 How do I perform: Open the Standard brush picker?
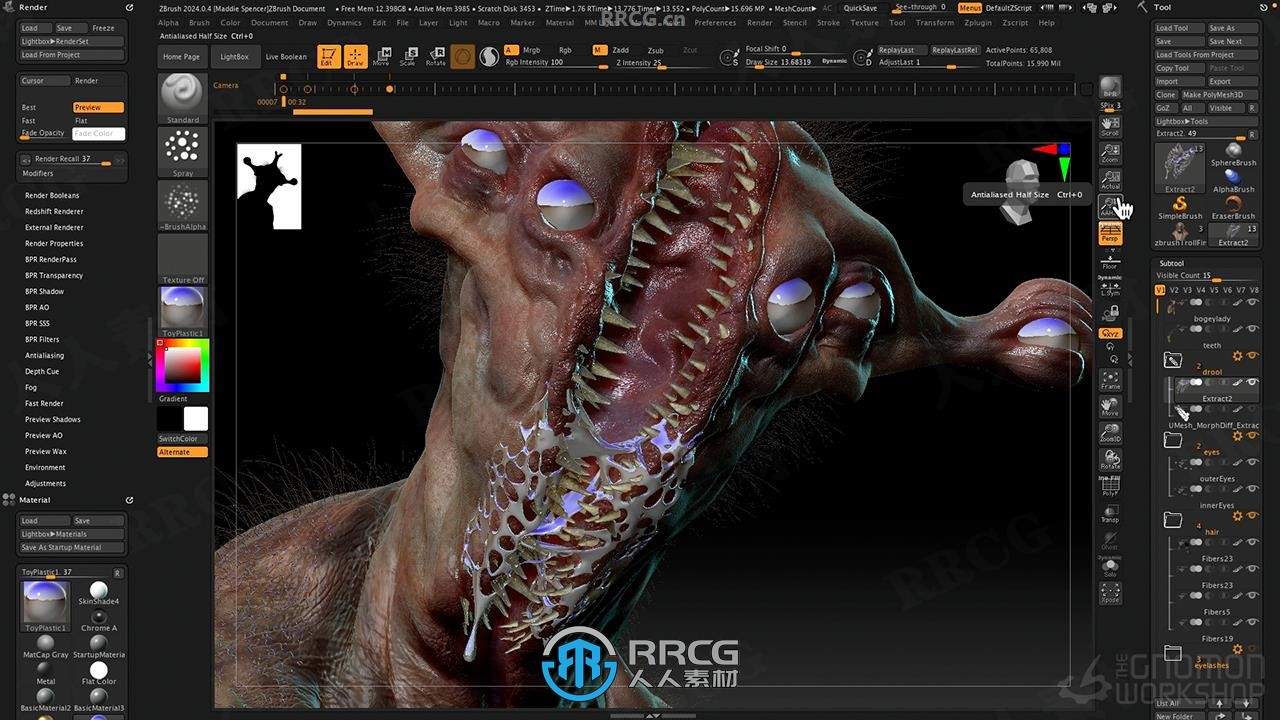tap(183, 99)
